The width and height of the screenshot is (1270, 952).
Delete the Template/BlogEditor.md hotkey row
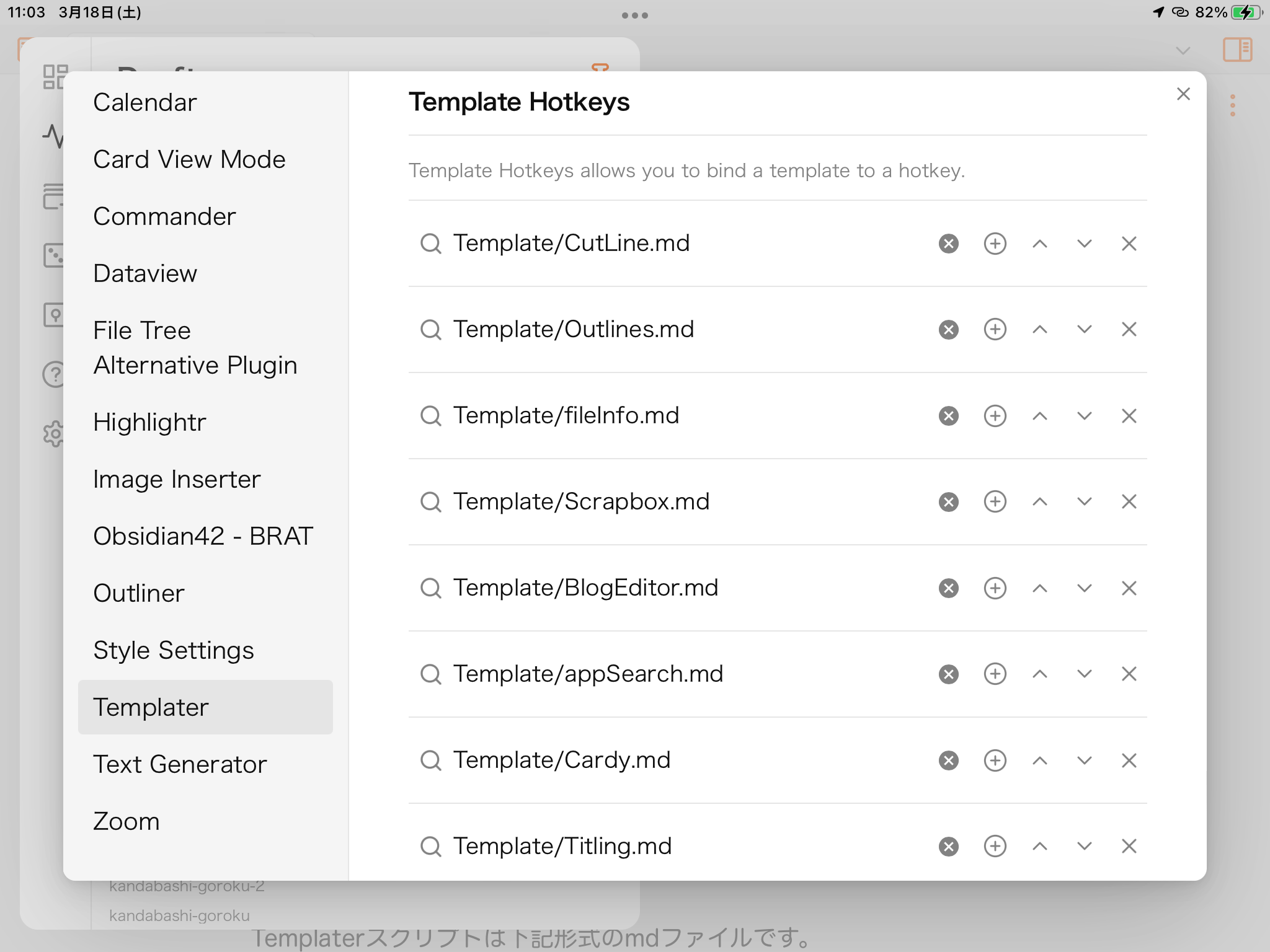(1129, 588)
